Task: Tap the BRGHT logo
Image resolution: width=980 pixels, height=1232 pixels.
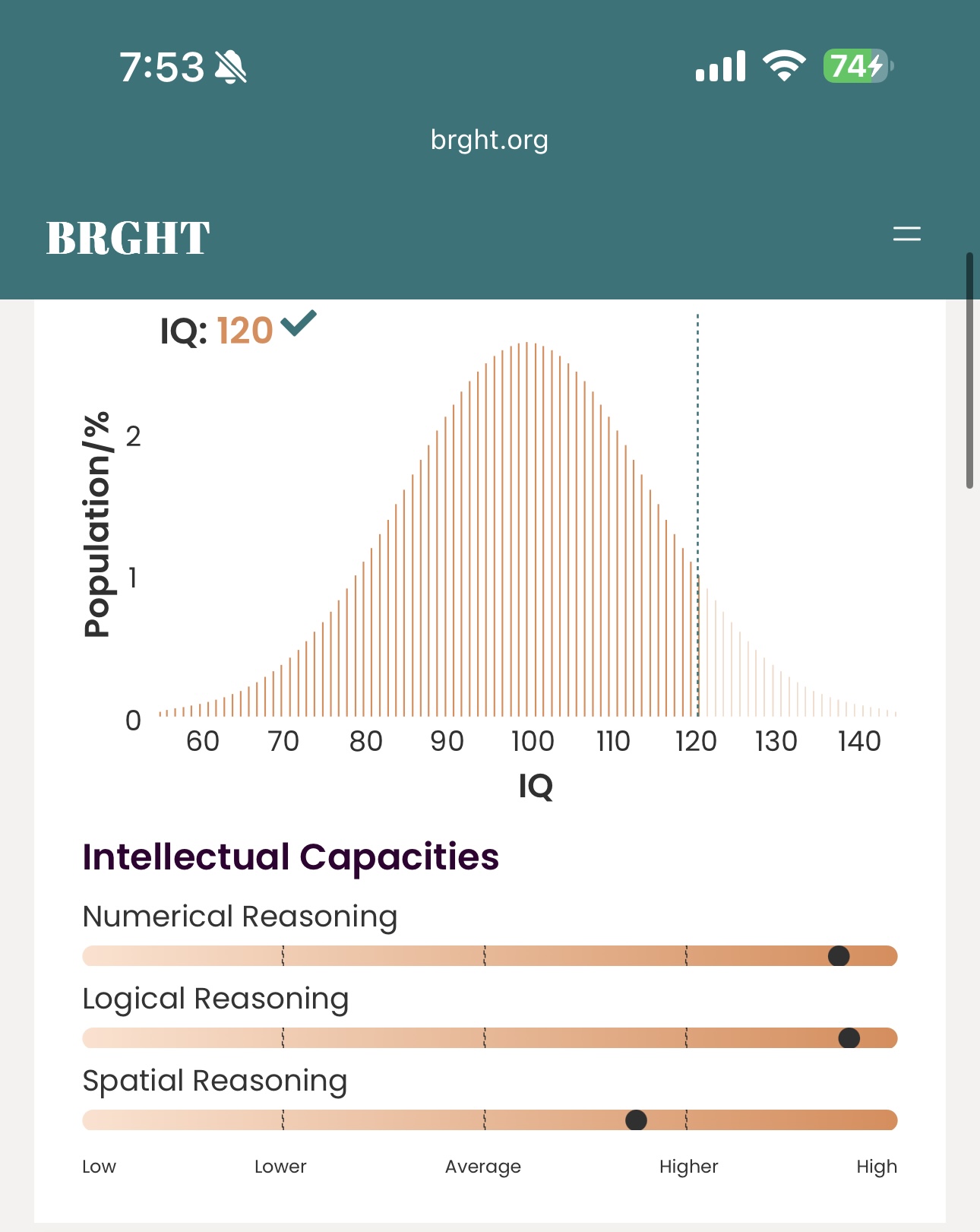Action: [128, 238]
